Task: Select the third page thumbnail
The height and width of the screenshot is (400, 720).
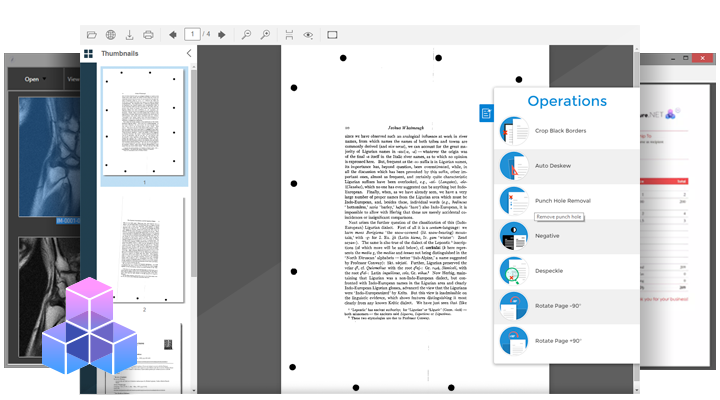Action: tap(143, 358)
